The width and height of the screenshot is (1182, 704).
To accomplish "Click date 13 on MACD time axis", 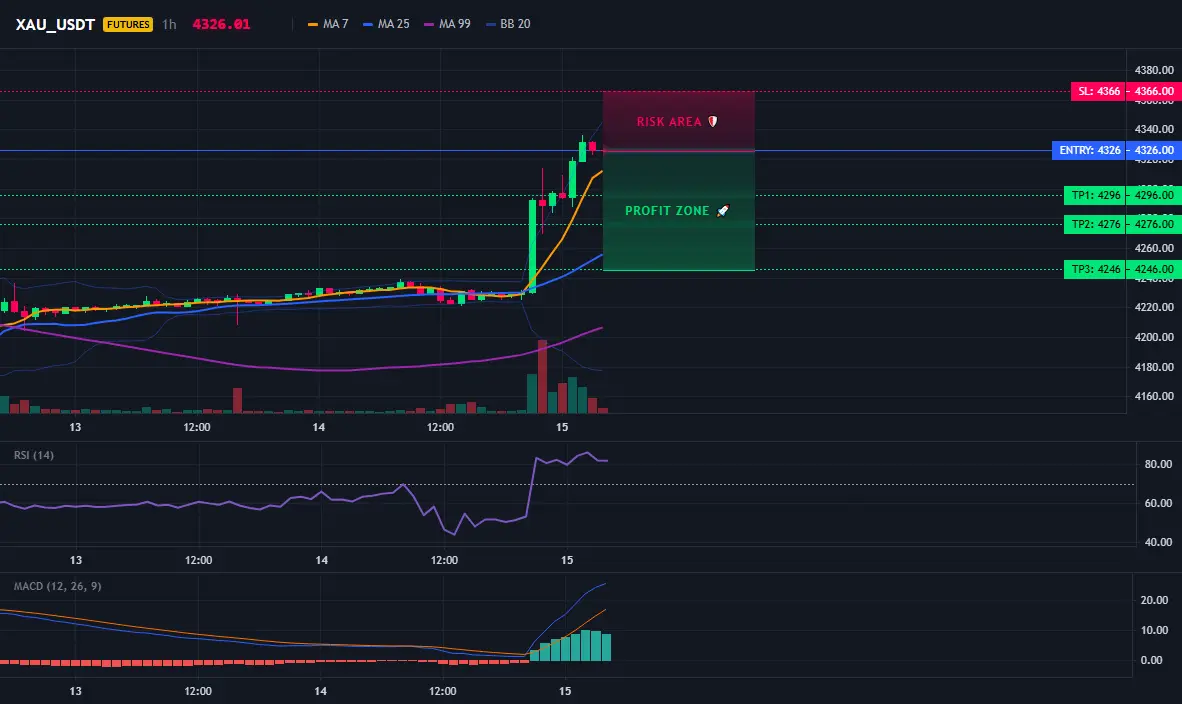I will pos(75,691).
